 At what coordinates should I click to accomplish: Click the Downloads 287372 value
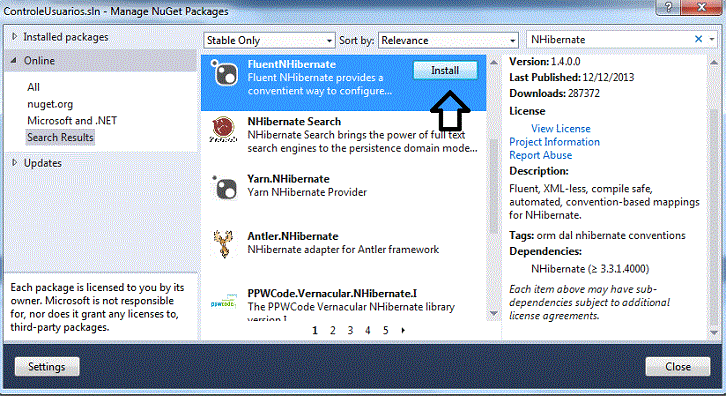click(x=583, y=93)
